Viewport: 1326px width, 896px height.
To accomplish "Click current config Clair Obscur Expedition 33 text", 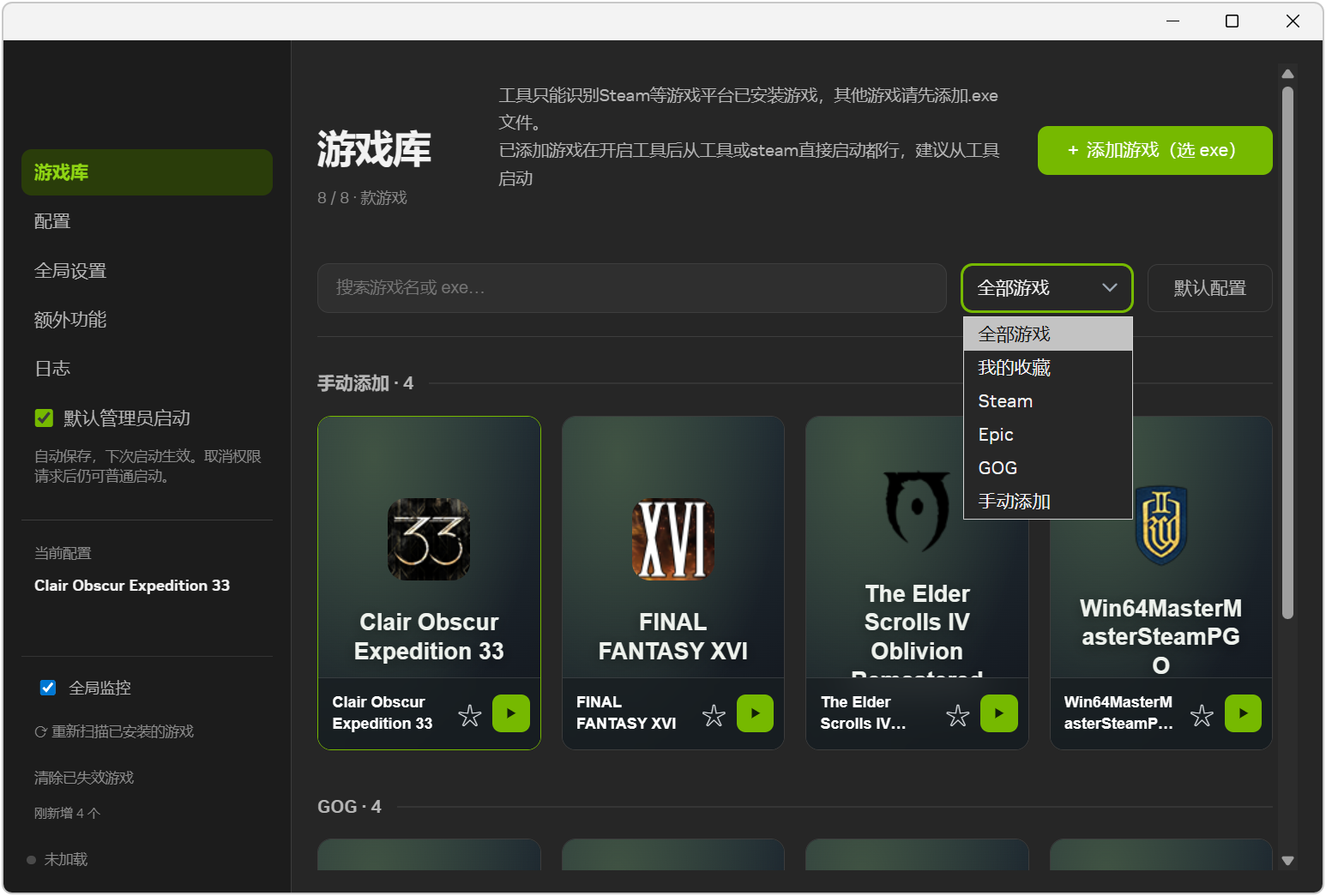I will tap(132, 586).
